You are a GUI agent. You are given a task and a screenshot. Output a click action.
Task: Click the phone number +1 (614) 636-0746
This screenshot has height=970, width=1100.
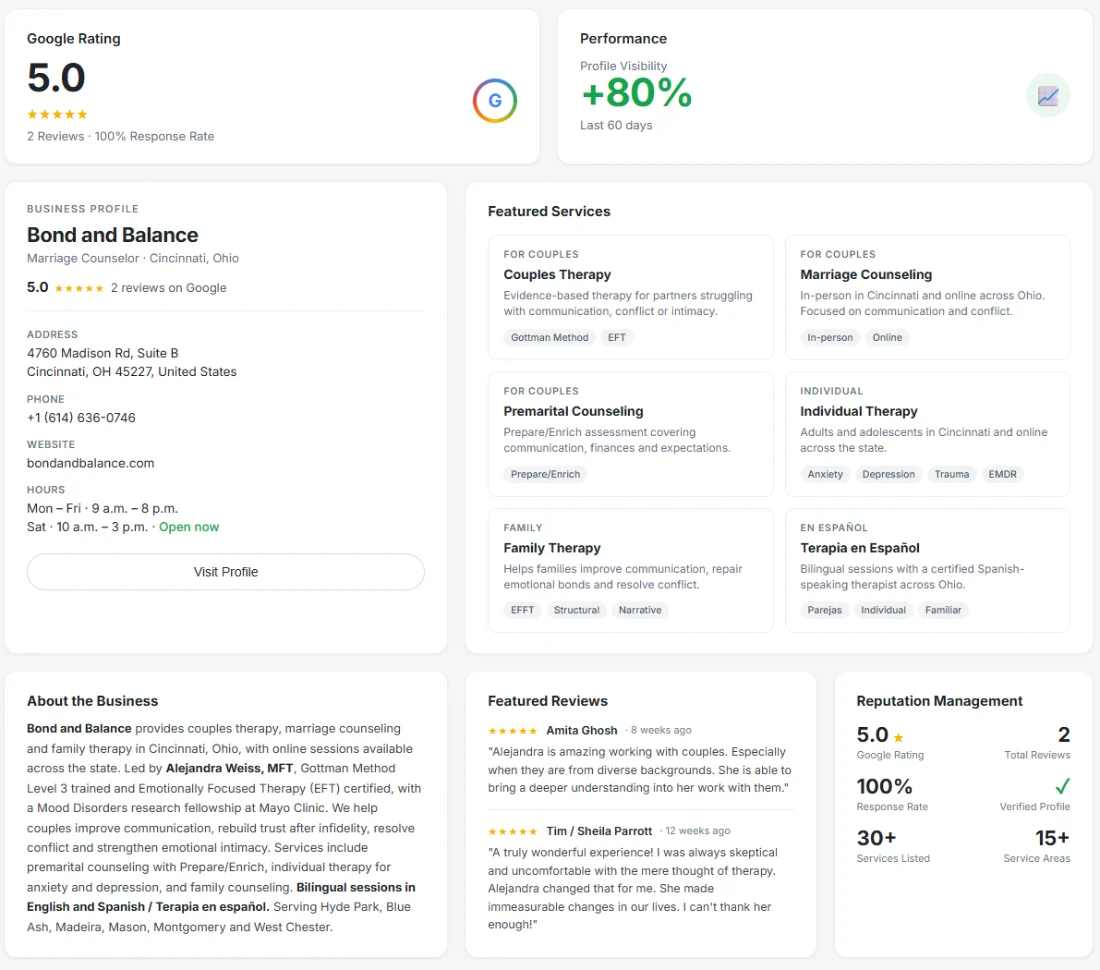81,417
